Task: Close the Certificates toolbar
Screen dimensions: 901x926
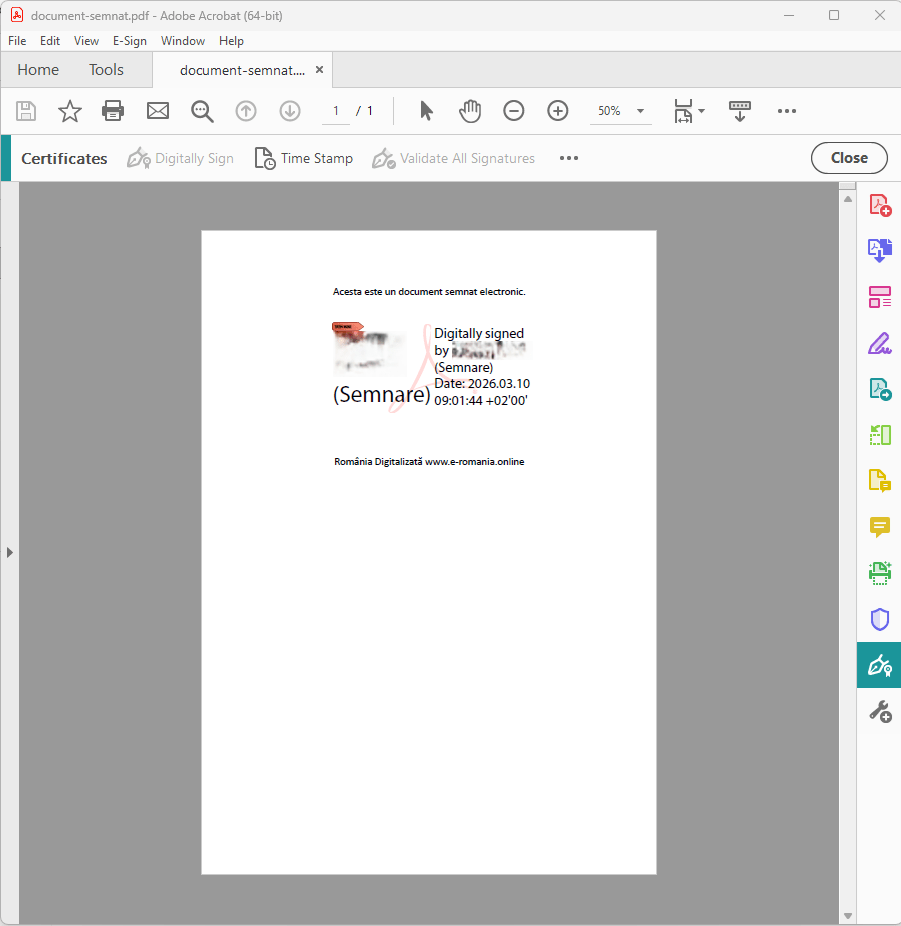Action: [x=848, y=158]
